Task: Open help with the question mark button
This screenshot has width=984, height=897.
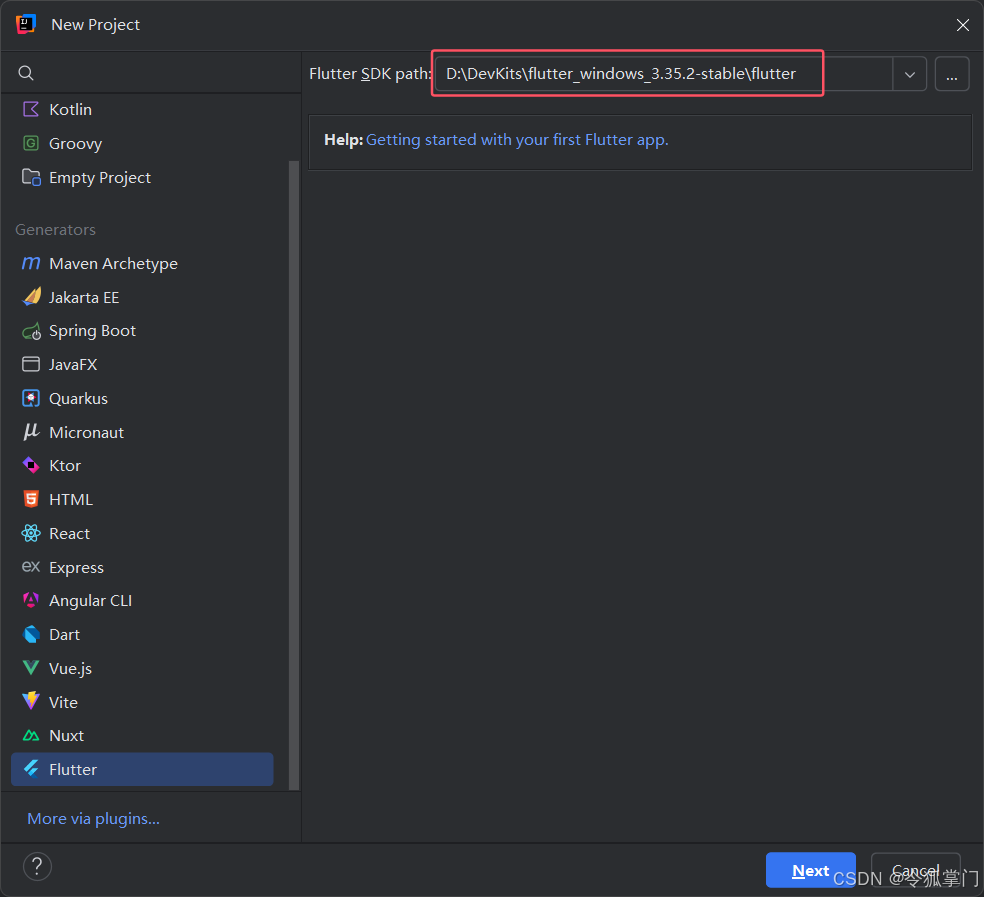Action: coord(37,866)
